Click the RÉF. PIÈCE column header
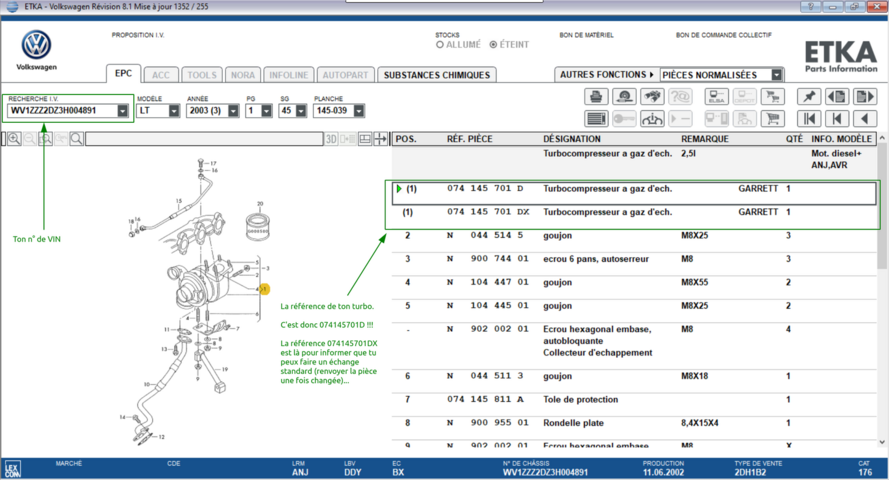Screen dimensions: 889x480 coord(469,139)
